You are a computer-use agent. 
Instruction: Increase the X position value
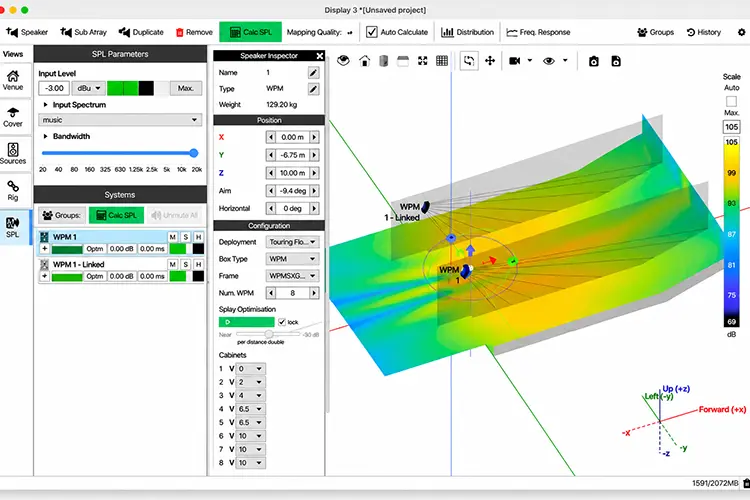pyautogui.click(x=314, y=137)
